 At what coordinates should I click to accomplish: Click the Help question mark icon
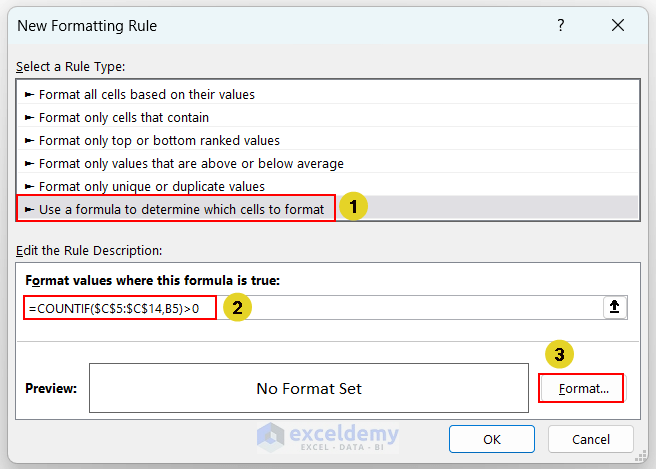(561, 25)
